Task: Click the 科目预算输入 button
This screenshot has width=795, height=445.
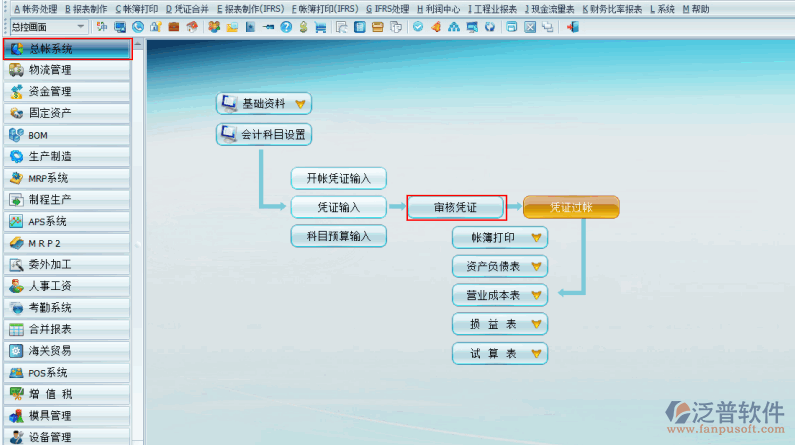Action: point(338,237)
